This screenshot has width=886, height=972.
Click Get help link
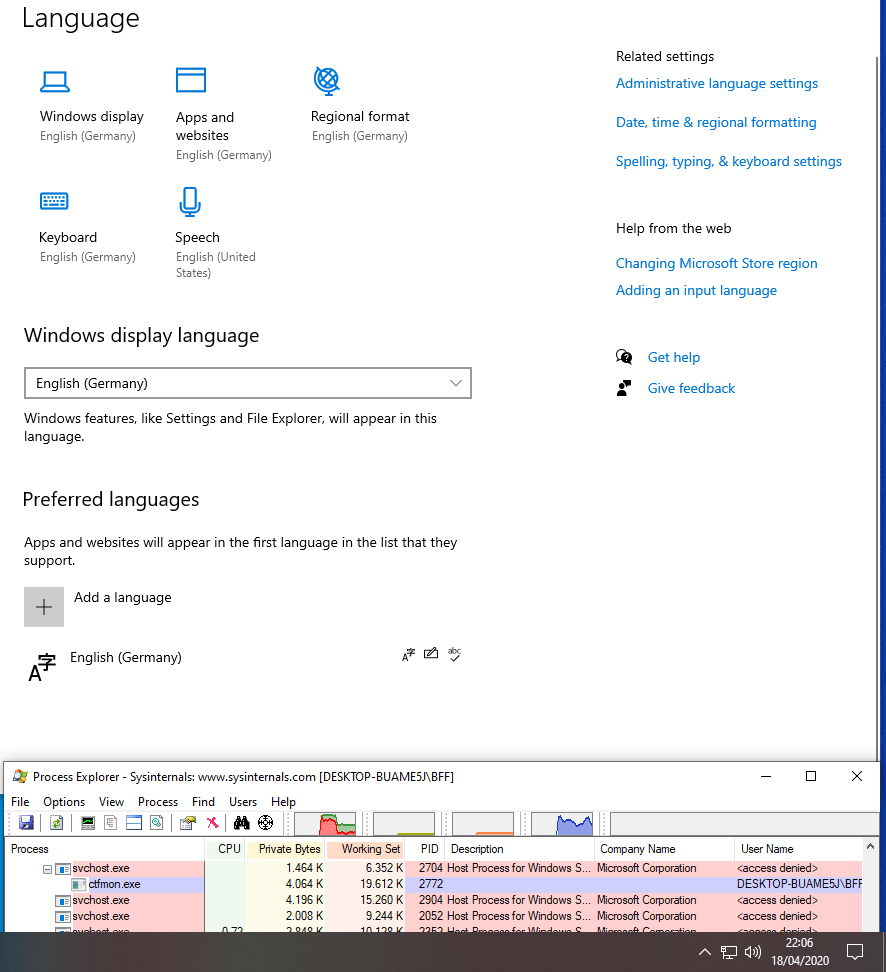(673, 357)
